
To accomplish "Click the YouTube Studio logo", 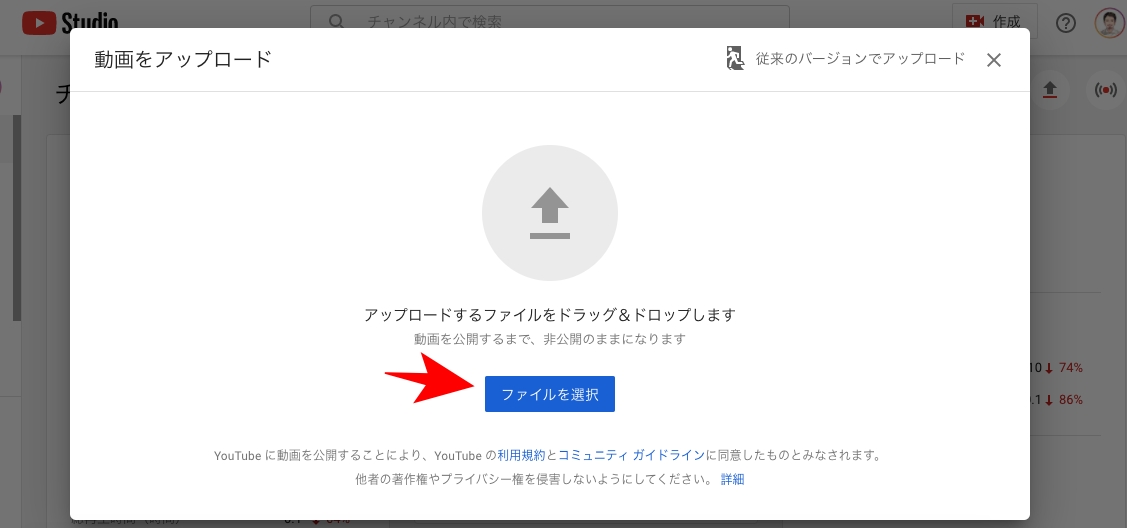I will pyautogui.click(x=70, y=22).
